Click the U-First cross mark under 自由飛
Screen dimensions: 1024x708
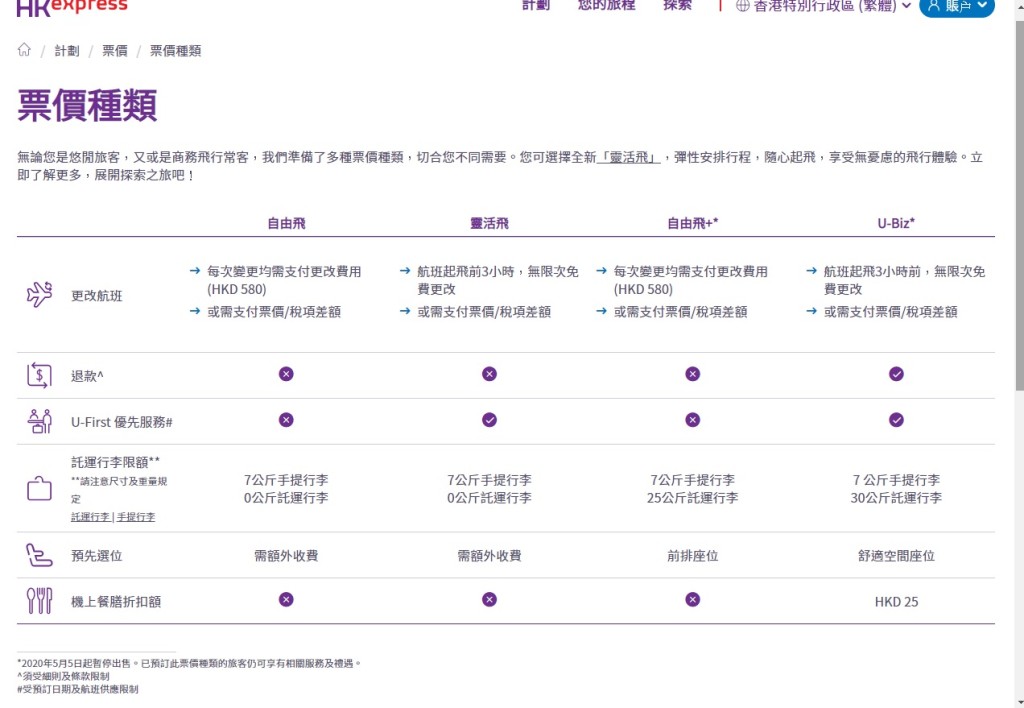(x=286, y=419)
